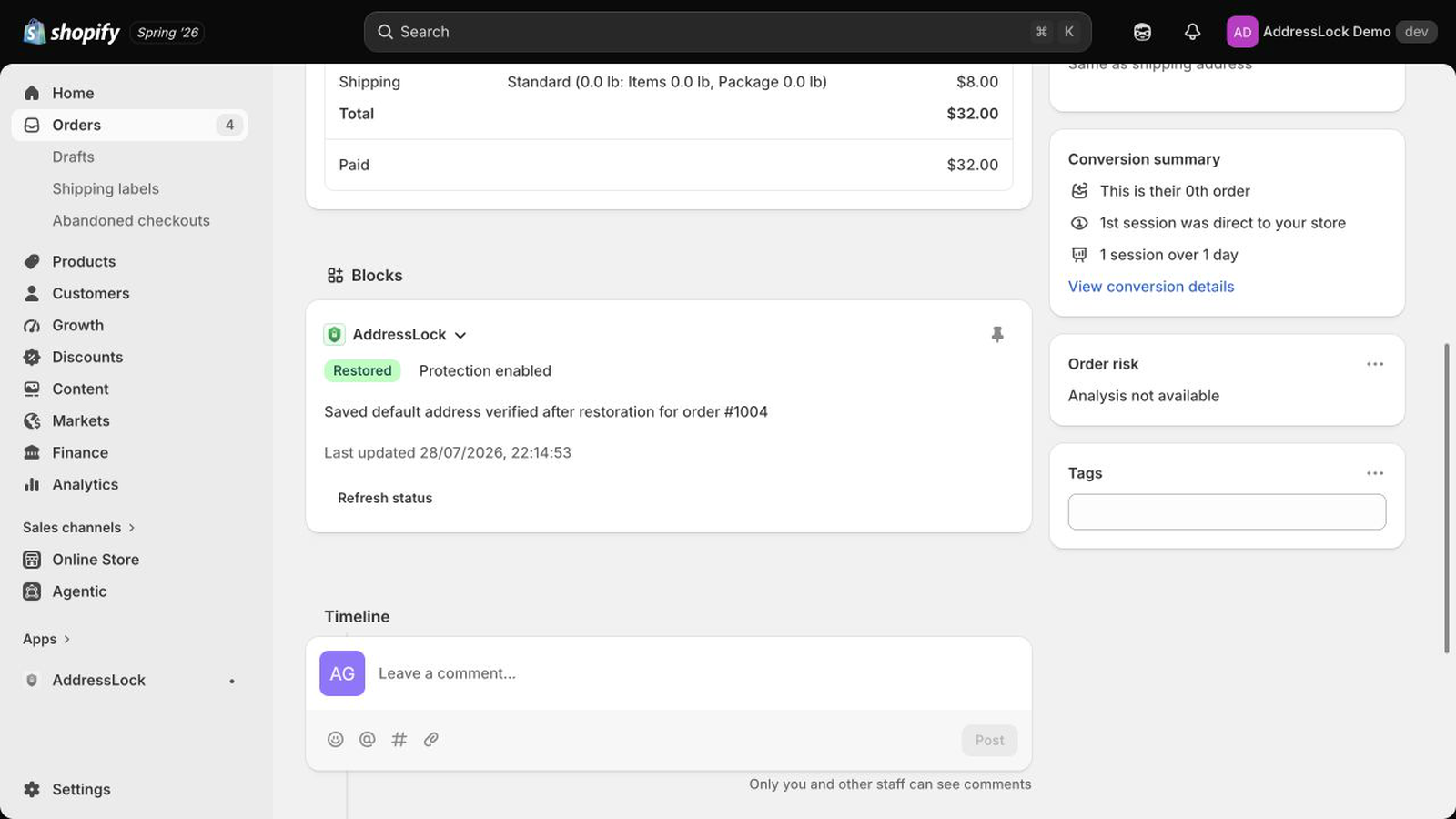Open Abandoned checkouts page
The width and height of the screenshot is (1456, 819).
[131, 220]
